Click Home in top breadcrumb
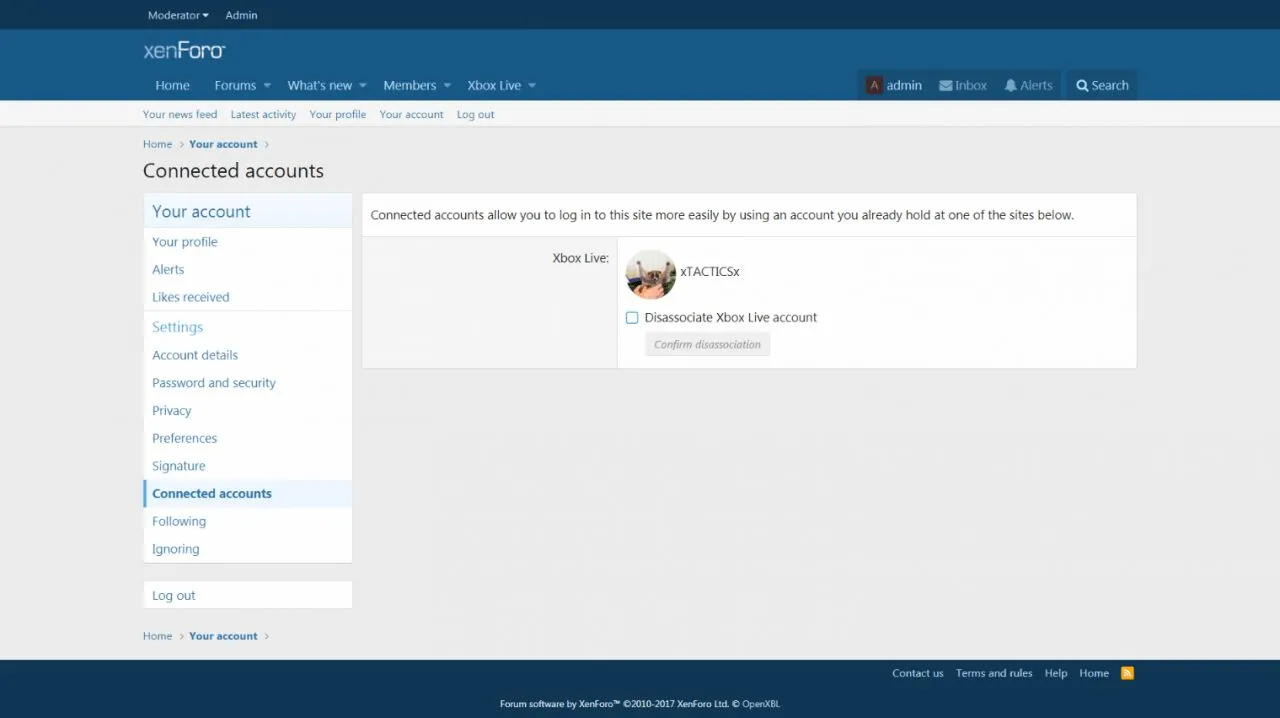1280x718 pixels. pos(157,144)
